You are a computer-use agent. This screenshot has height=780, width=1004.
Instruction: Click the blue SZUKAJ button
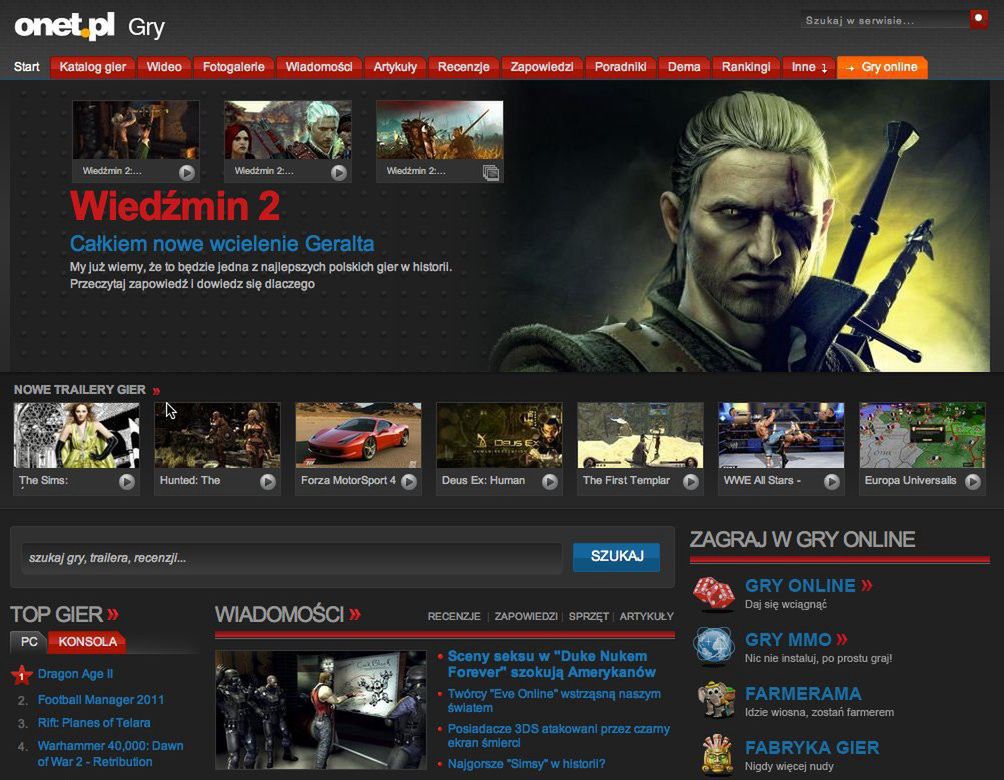(617, 556)
